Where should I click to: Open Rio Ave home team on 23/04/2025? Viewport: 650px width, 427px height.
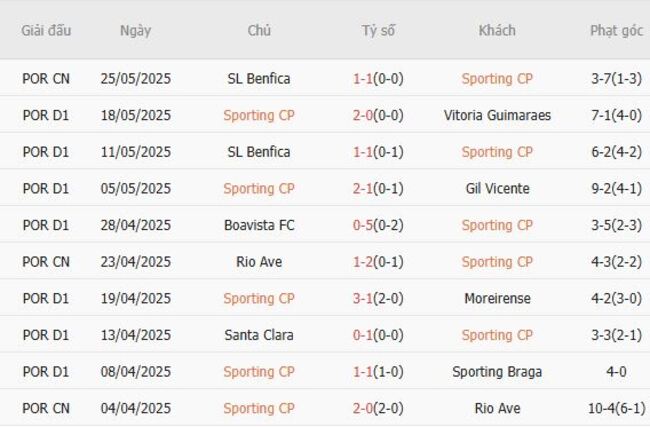coord(259,262)
